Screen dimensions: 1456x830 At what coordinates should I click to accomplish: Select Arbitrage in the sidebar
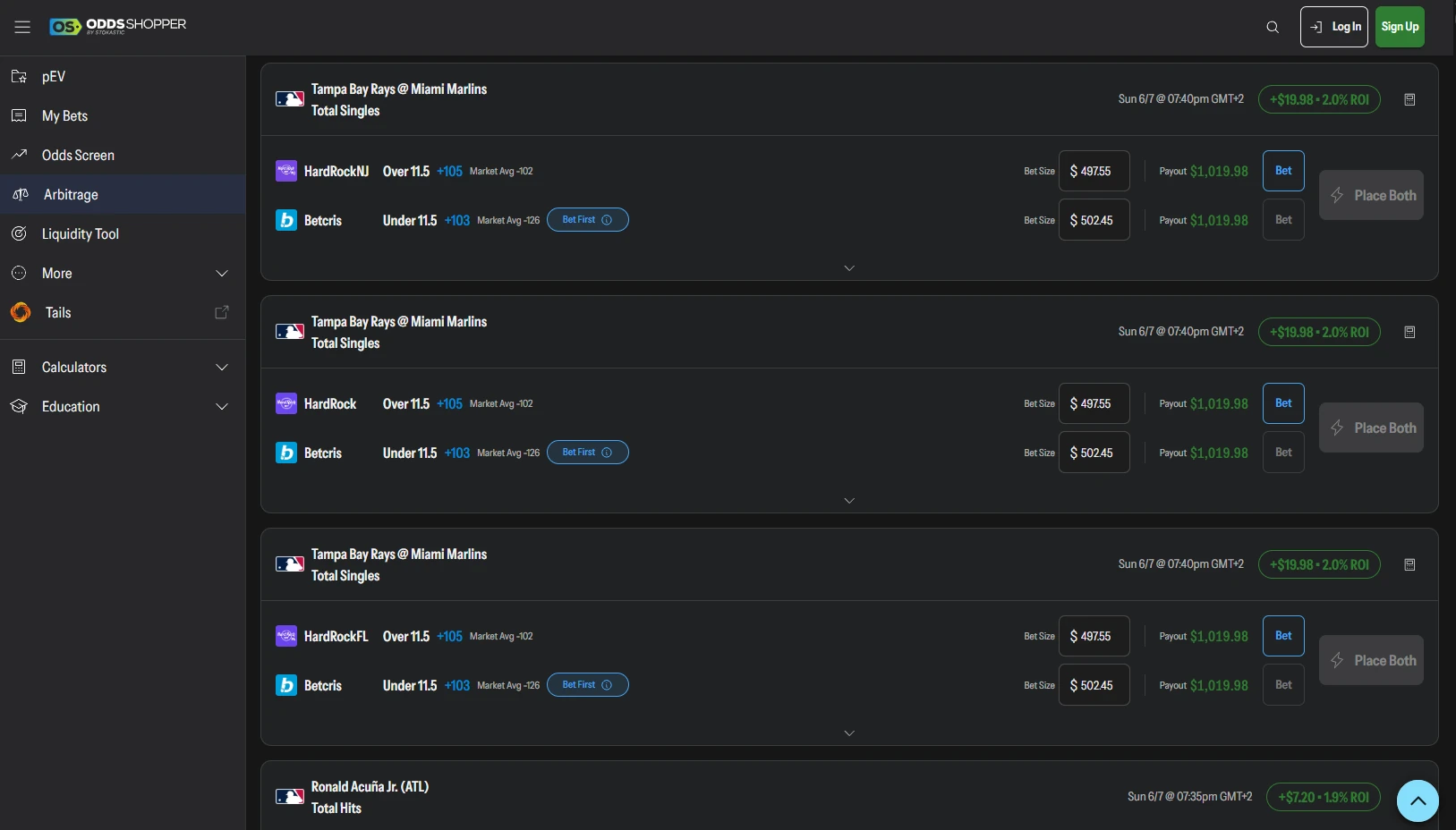(x=123, y=194)
